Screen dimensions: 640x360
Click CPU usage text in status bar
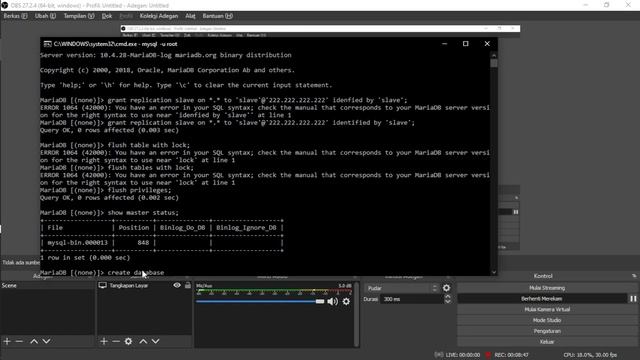coord(590,355)
